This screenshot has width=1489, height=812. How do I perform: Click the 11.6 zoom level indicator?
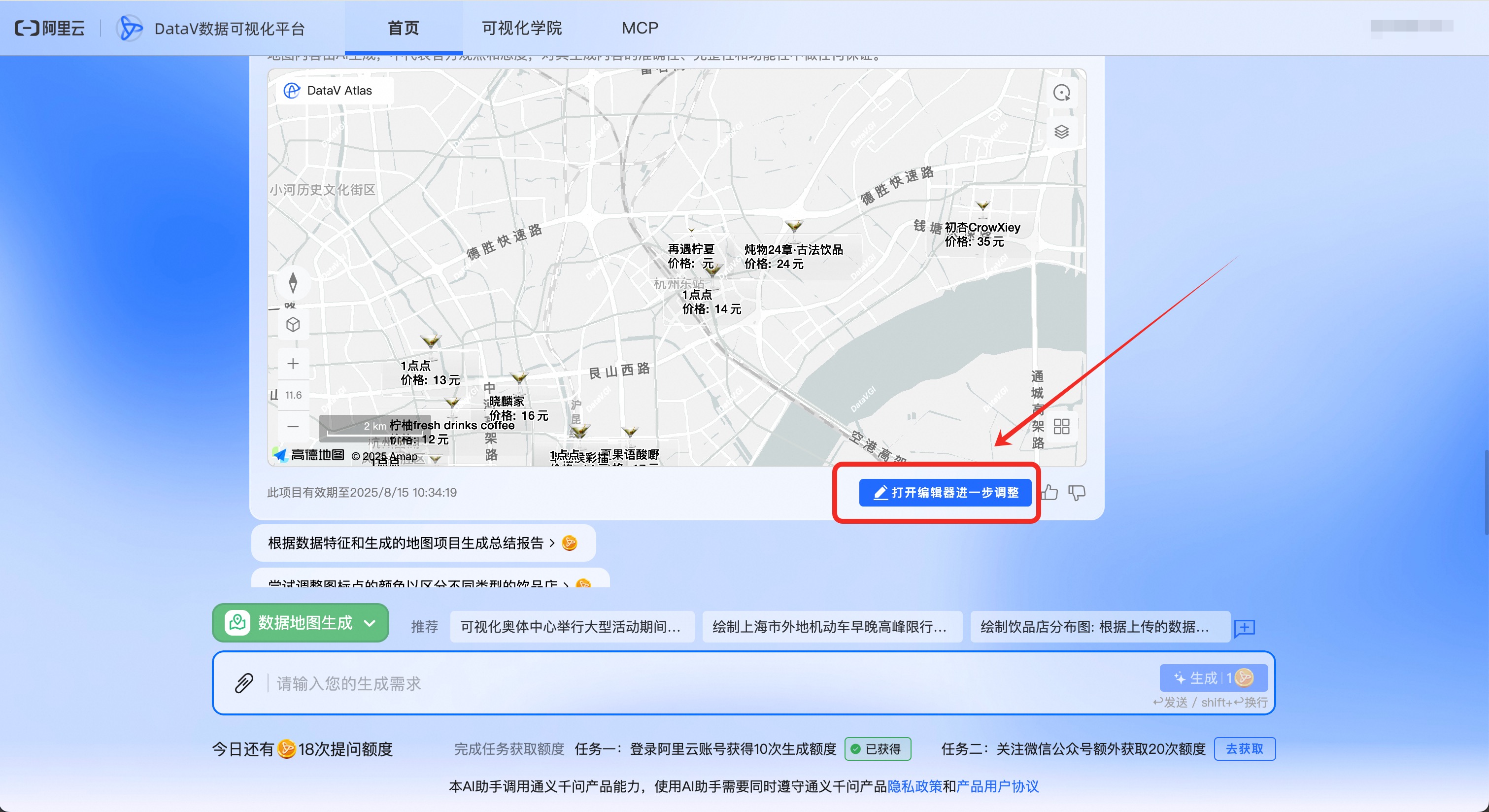coord(293,395)
